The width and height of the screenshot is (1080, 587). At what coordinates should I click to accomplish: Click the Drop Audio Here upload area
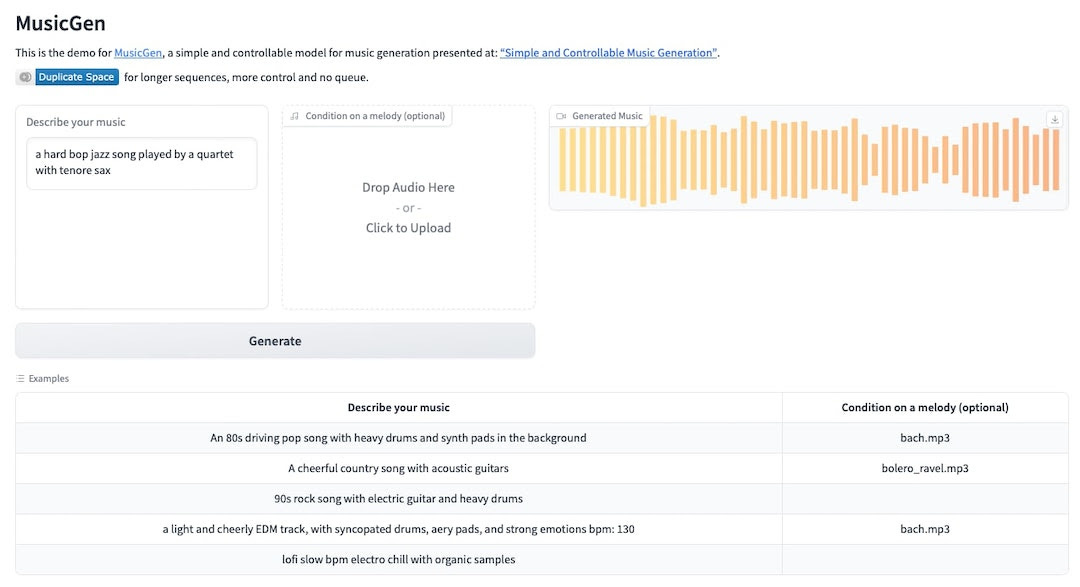tap(408, 207)
